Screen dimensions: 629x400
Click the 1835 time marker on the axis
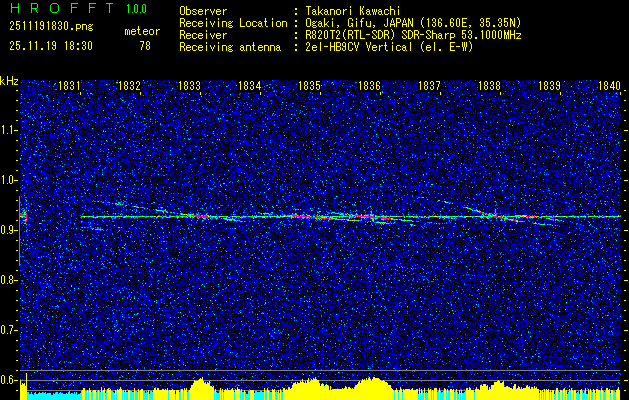[309, 85]
